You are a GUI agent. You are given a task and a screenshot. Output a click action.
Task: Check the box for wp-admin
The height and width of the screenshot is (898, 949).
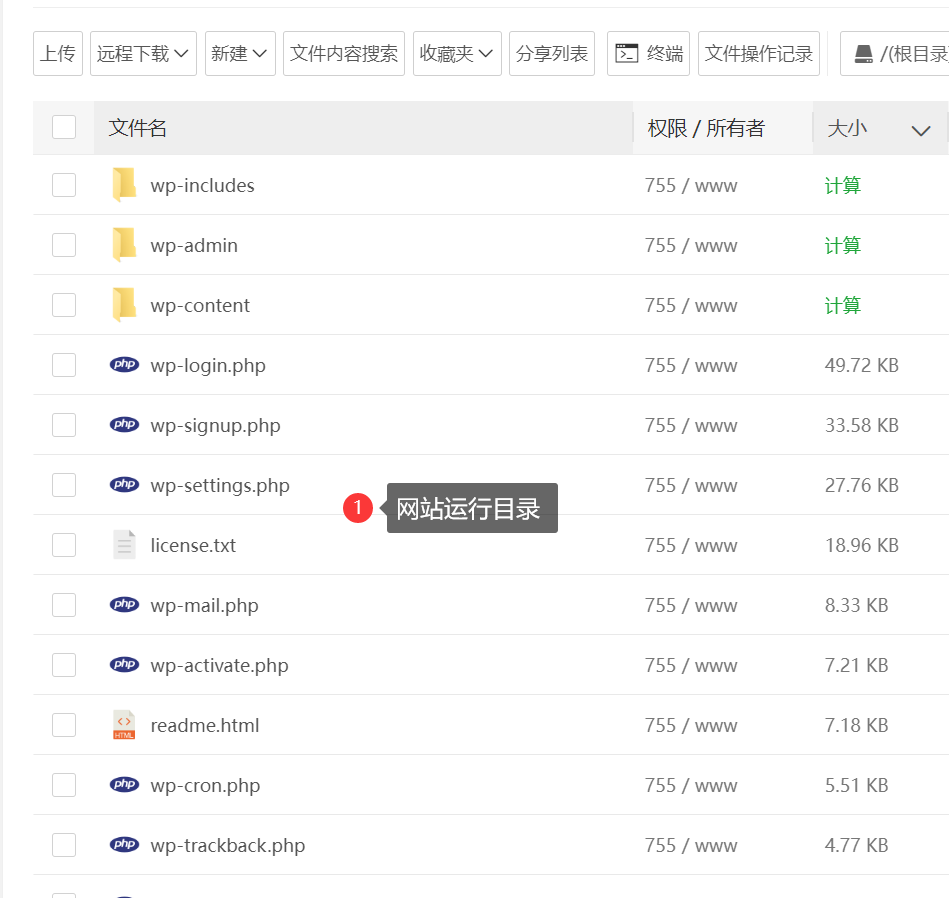(x=64, y=245)
